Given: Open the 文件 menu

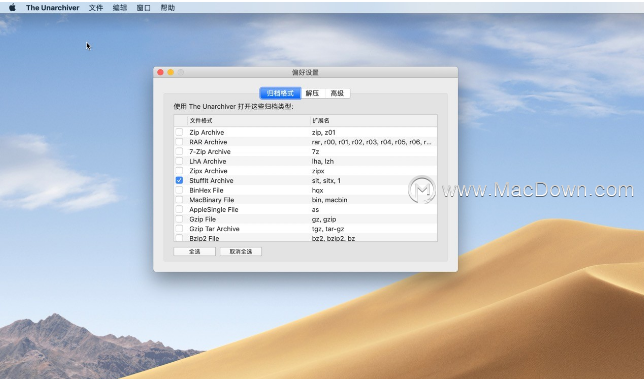Looking at the screenshot, I should click(x=96, y=7).
